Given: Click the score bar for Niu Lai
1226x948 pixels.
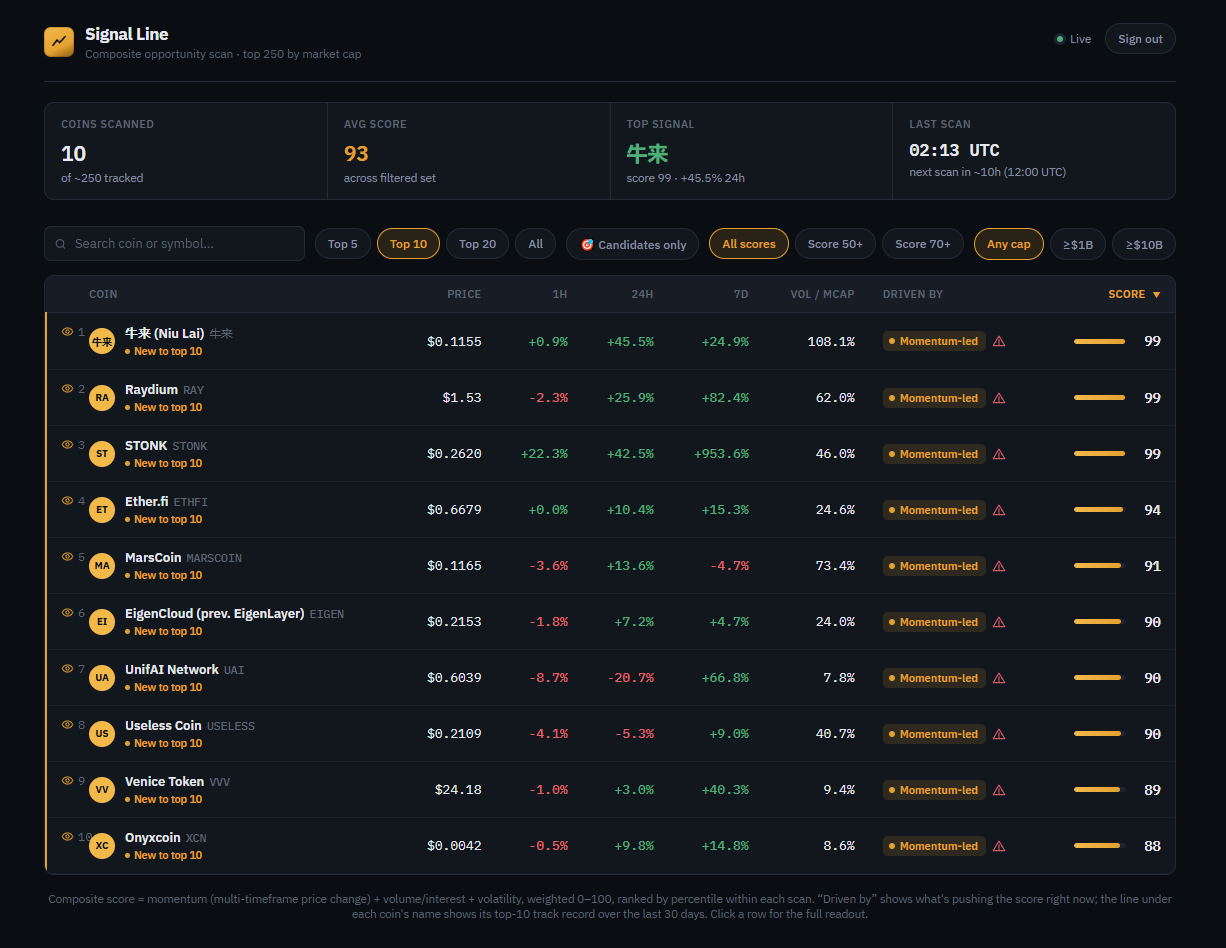Looking at the screenshot, I should click(x=1100, y=341).
